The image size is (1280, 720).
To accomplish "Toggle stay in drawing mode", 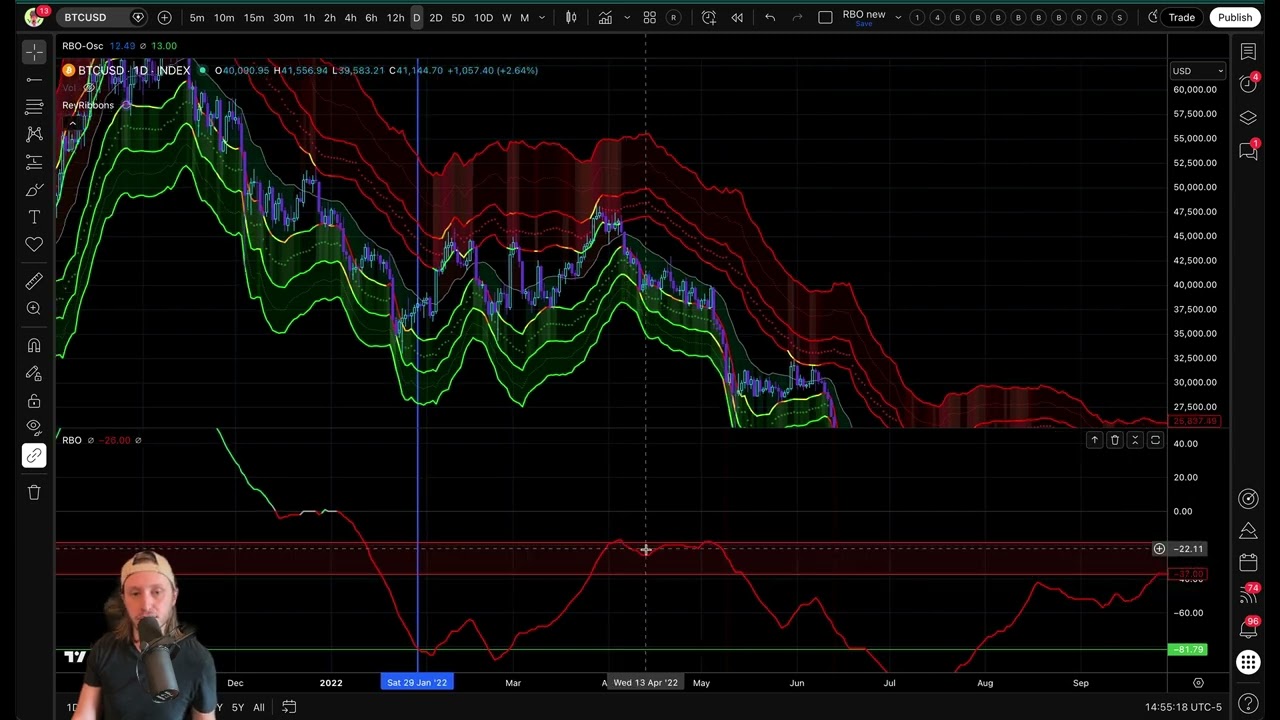I will tap(34, 373).
